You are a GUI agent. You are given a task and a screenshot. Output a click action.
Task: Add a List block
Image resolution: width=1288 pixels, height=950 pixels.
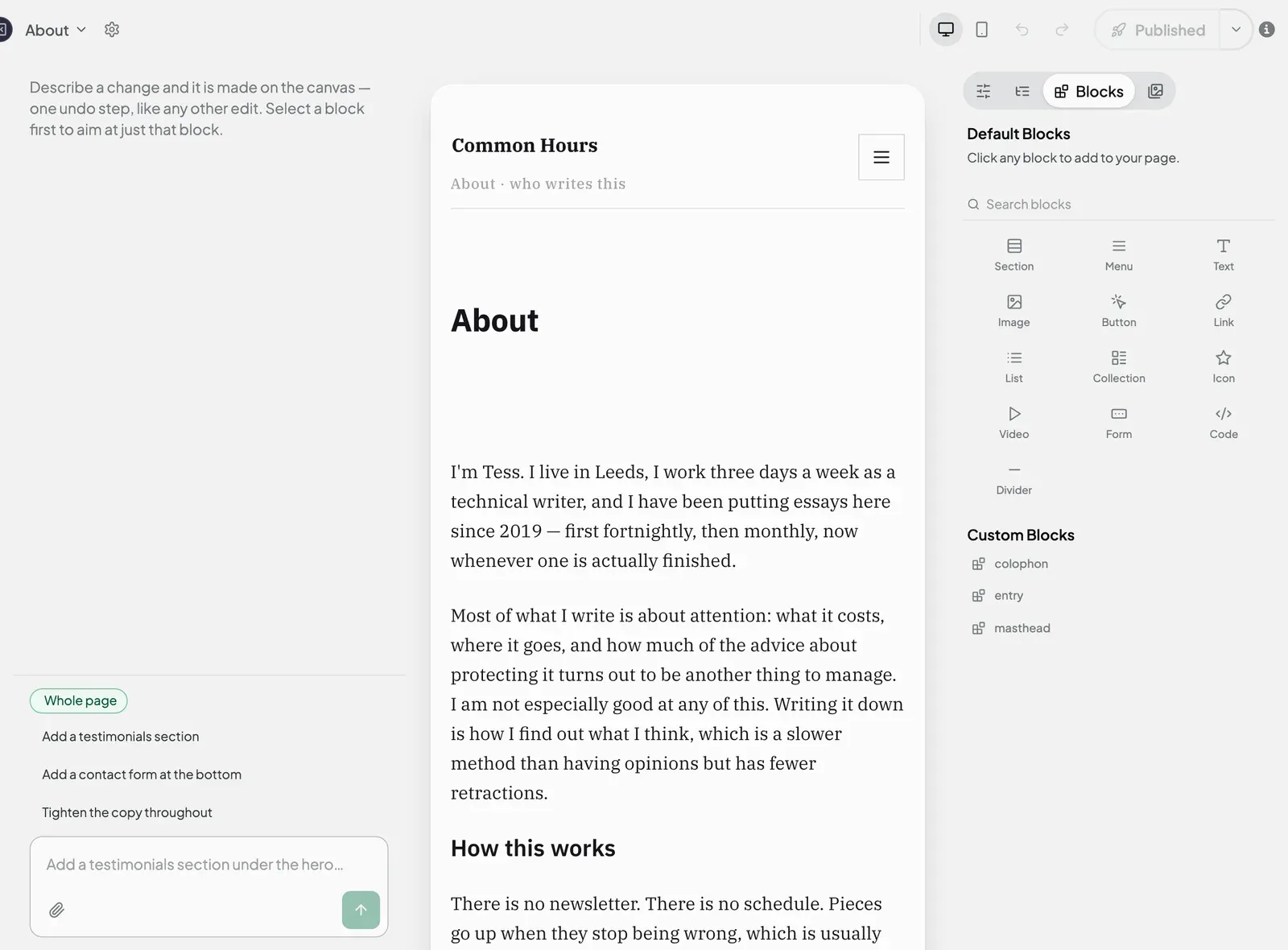coord(1014,366)
